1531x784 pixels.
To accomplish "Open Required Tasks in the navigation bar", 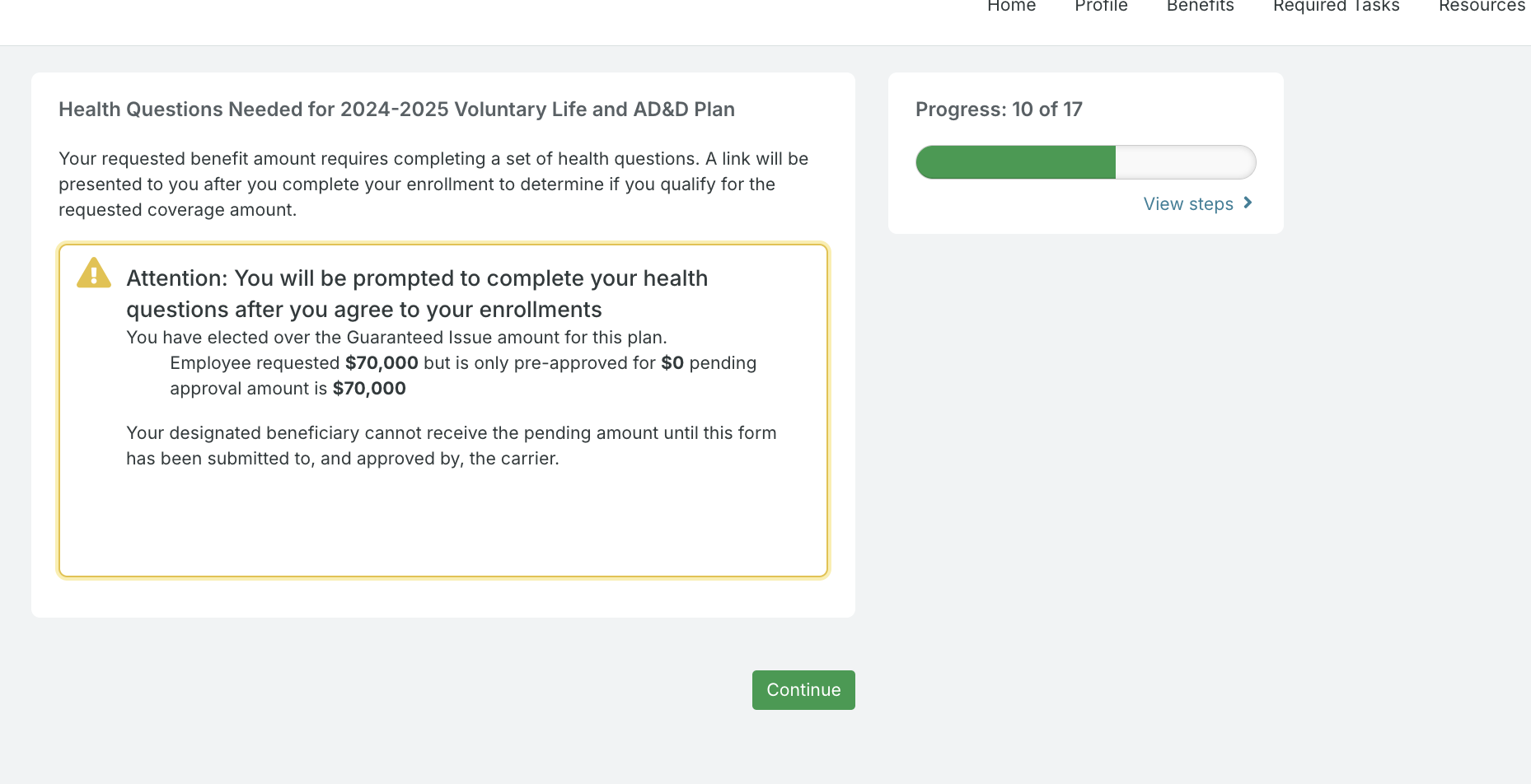I will (1336, 7).
